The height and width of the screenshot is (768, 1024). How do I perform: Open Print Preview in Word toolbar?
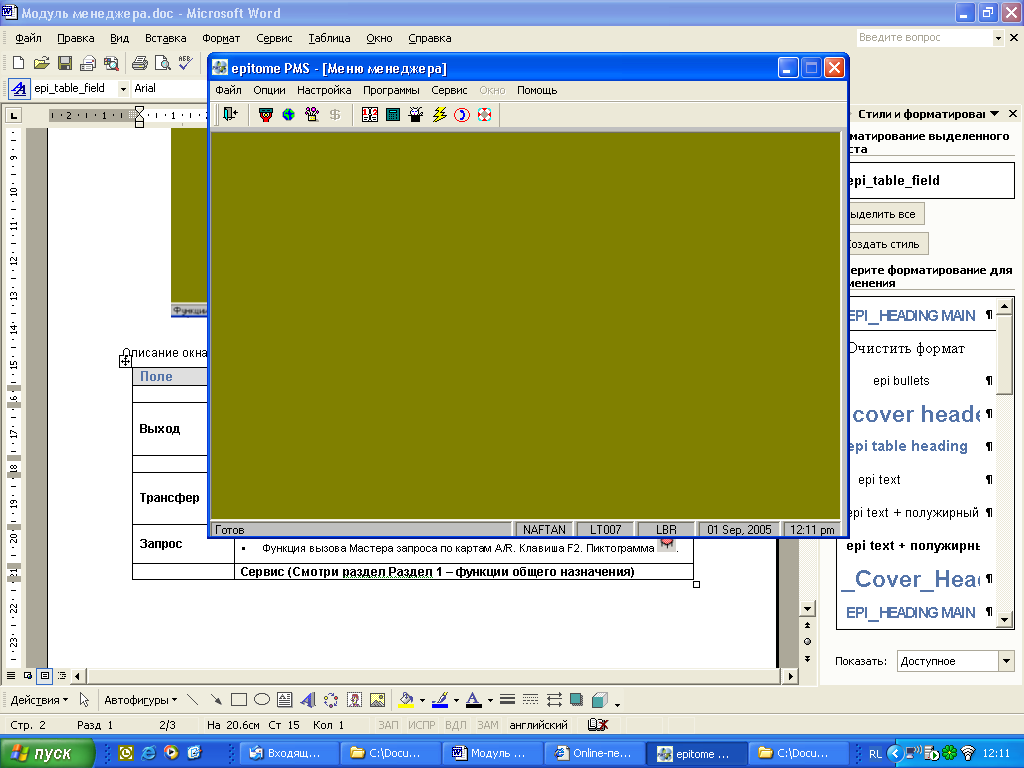coord(162,63)
